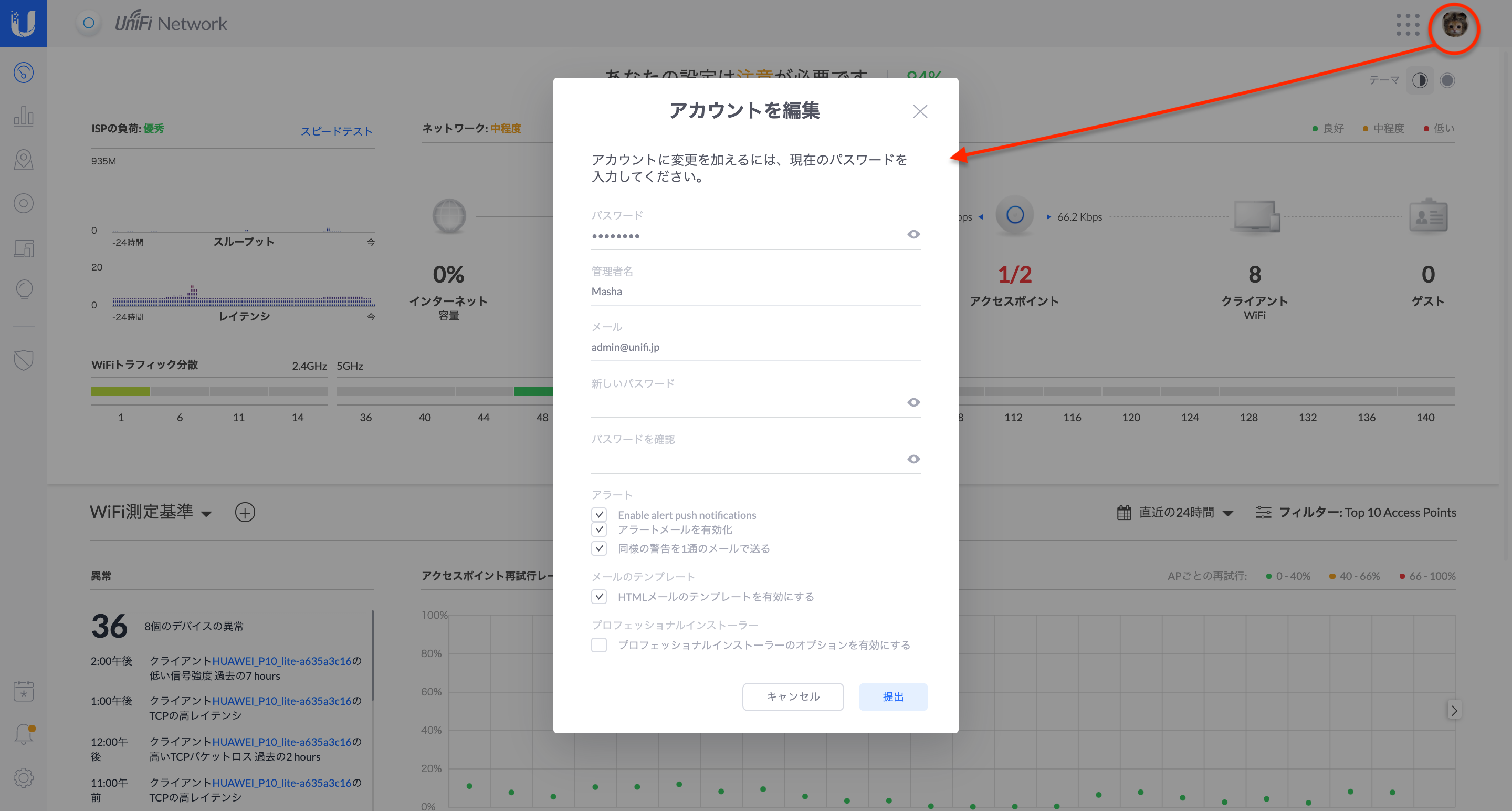Select the filled circle theme icon

(x=1447, y=80)
